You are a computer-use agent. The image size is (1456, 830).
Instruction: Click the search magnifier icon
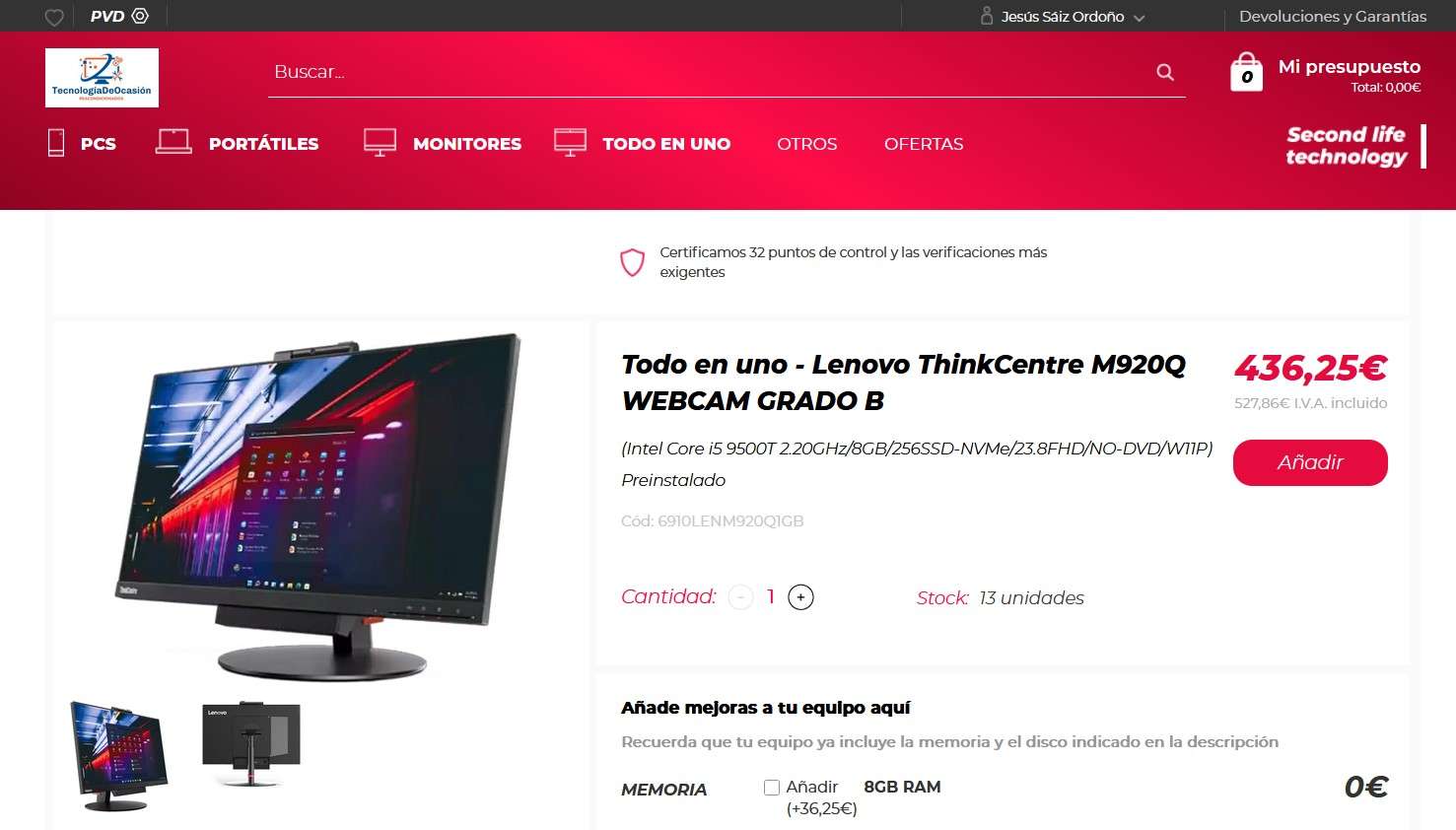(x=1165, y=72)
